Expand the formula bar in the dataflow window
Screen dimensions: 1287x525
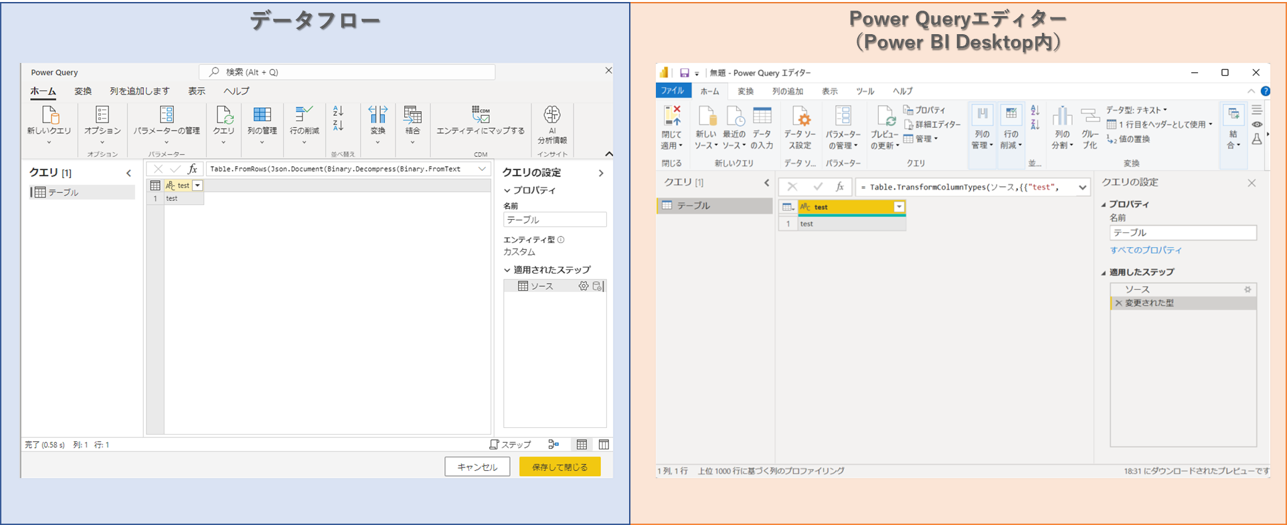[483, 169]
